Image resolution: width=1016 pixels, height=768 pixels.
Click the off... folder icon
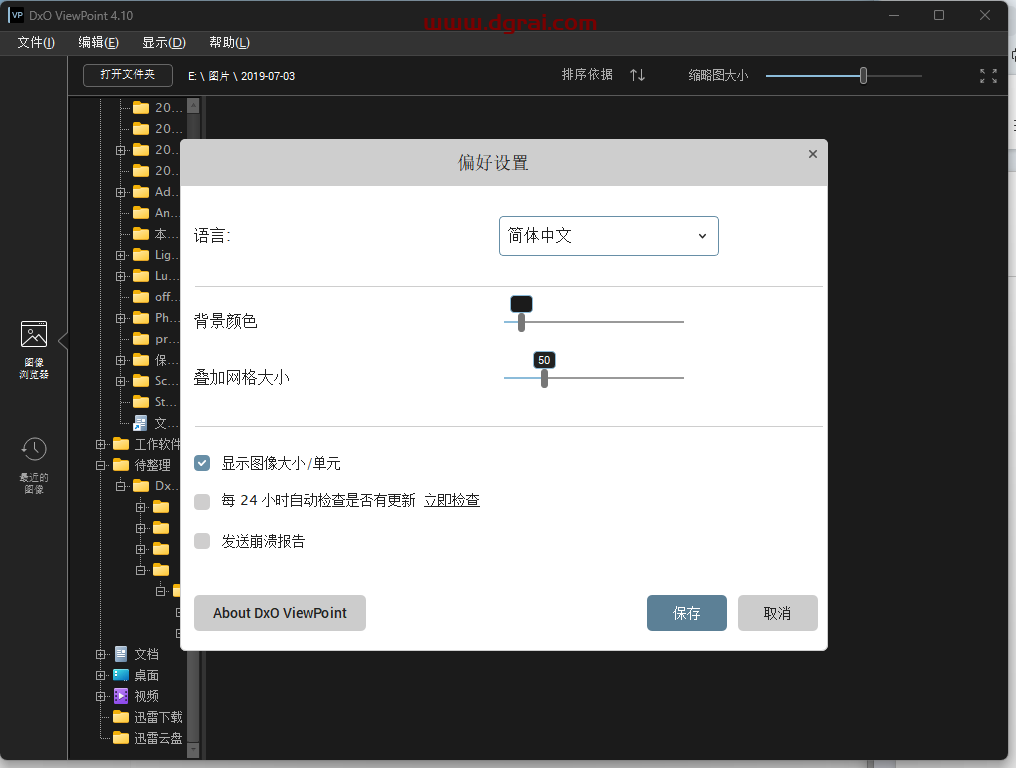(x=141, y=297)
